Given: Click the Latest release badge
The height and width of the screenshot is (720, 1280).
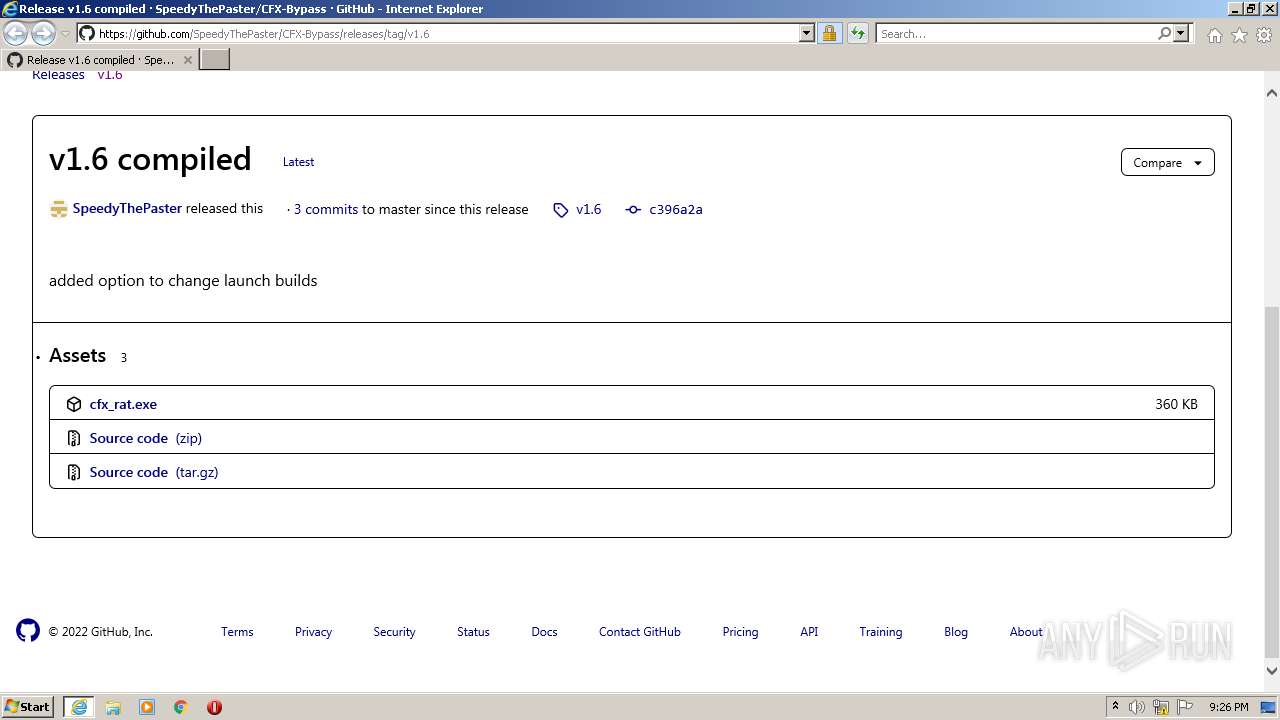Looking at the screenshot, I should (x=298, y=162).
